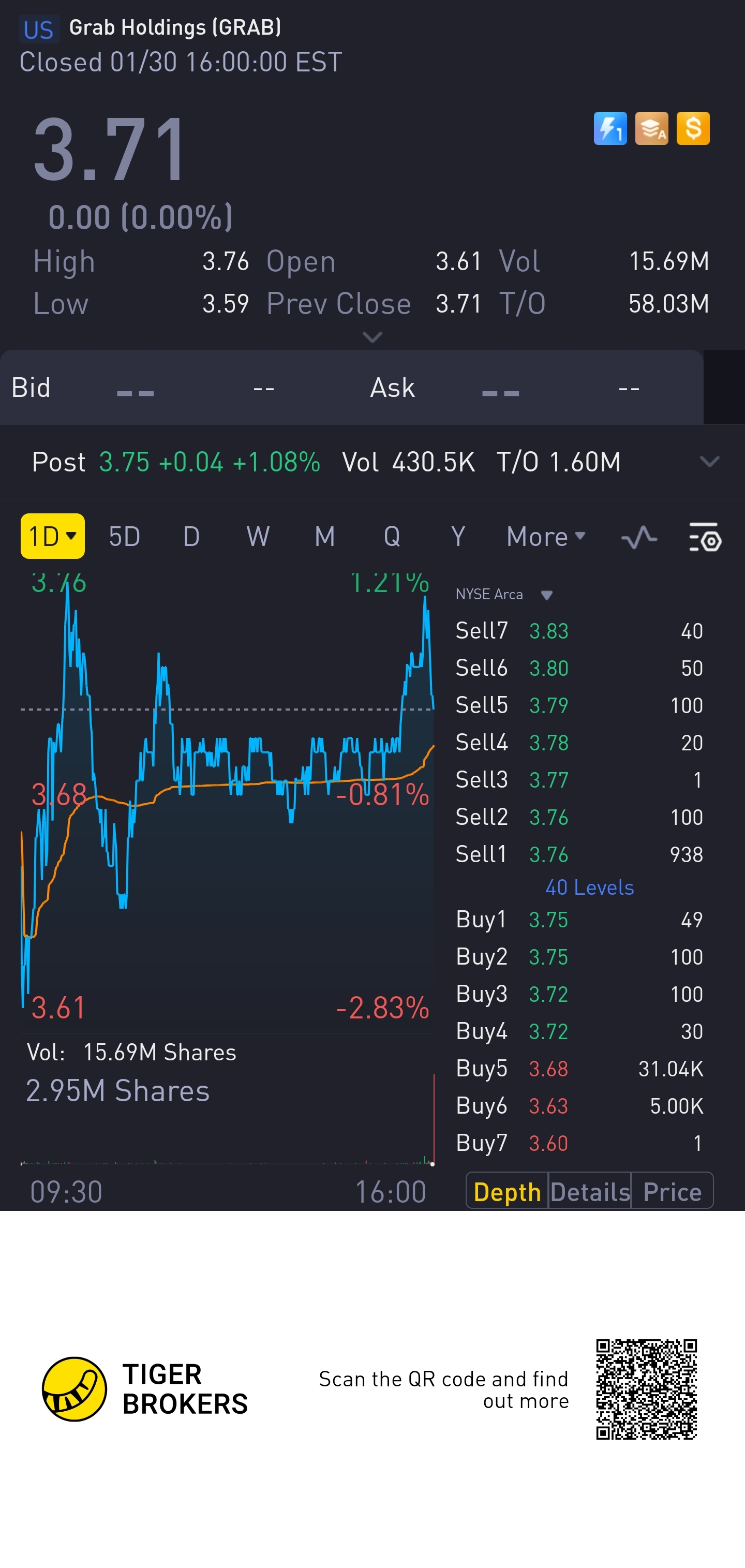Open the chart indicator waveform icon
The height and width of the screenshot is (1568, 745).
(x=638, y=538)
